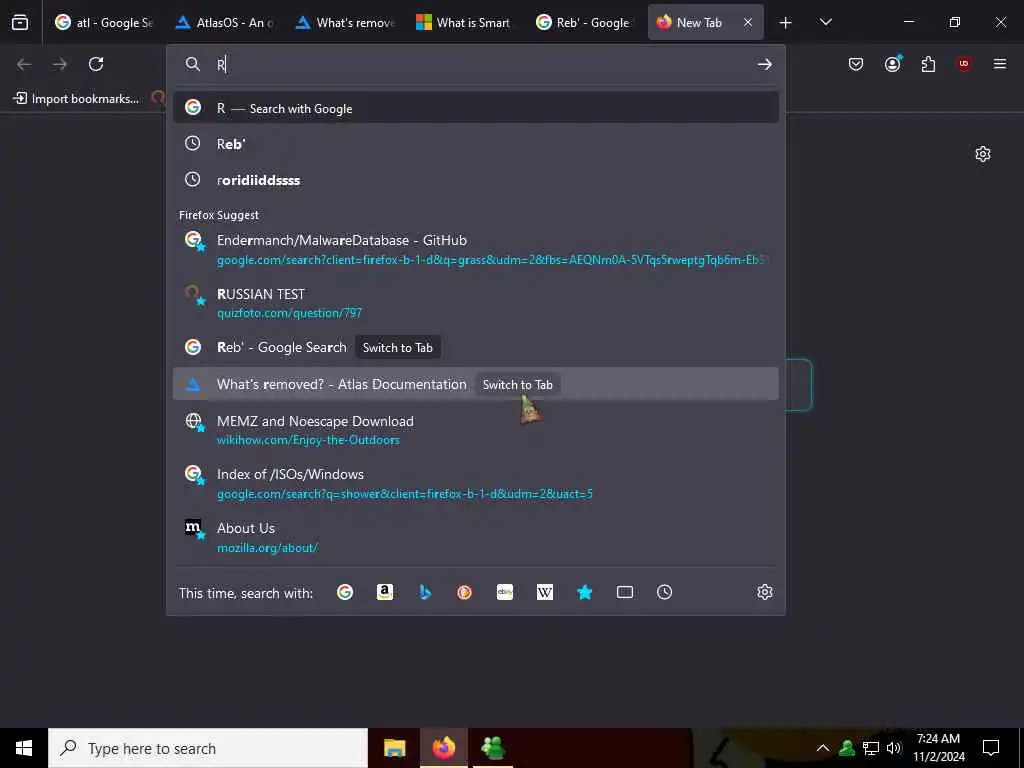
Task: Open the notification center icon
Action: (x=991, y=748)
